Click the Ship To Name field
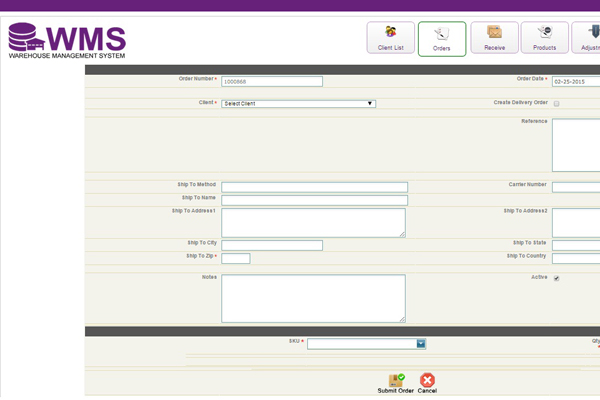Screen dimensions: 600x400 (315, 200)
